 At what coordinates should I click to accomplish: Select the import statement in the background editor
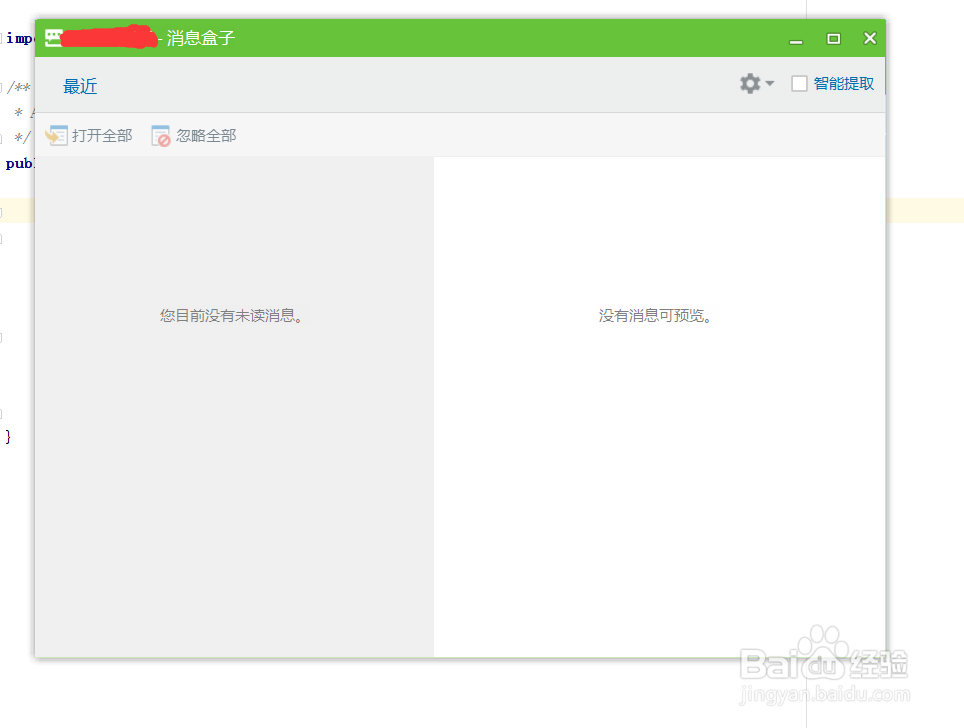15,38
